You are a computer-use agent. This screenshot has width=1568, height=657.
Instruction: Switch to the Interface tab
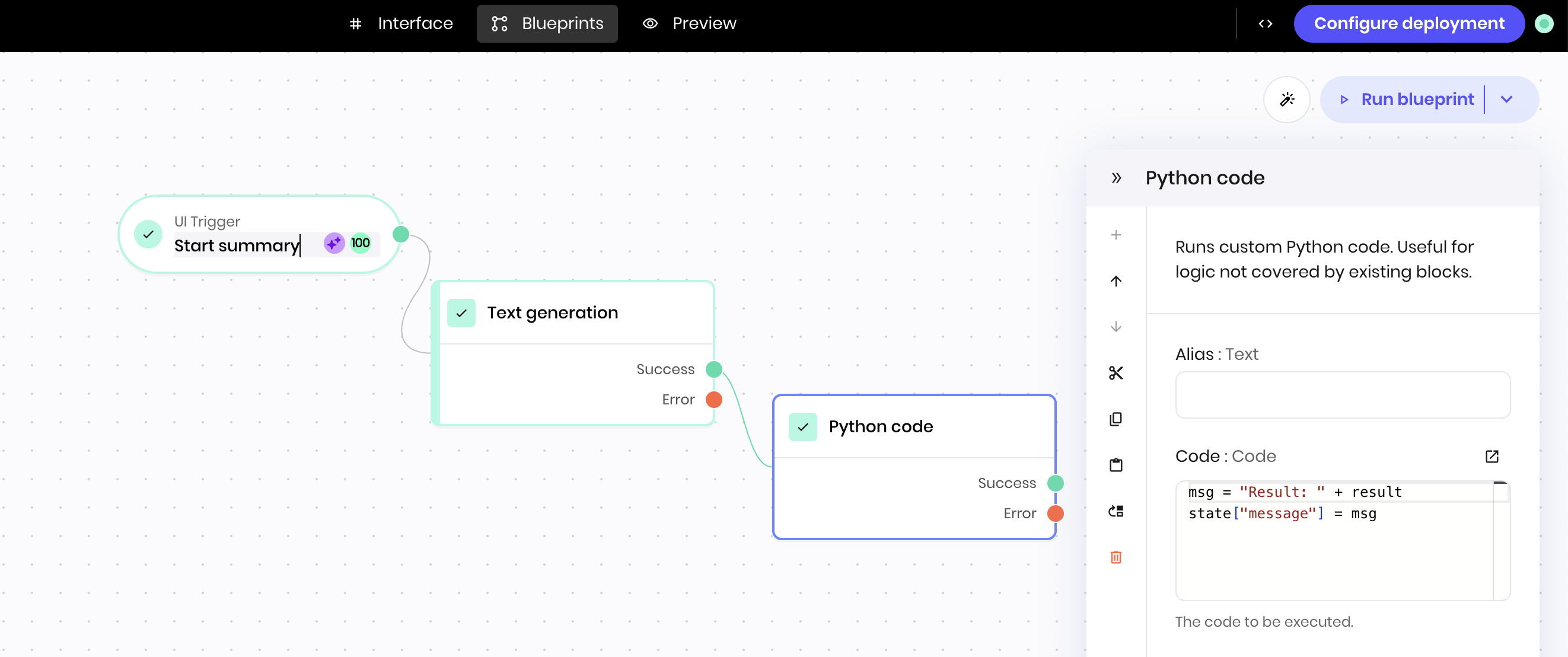[x=401, y=24]
